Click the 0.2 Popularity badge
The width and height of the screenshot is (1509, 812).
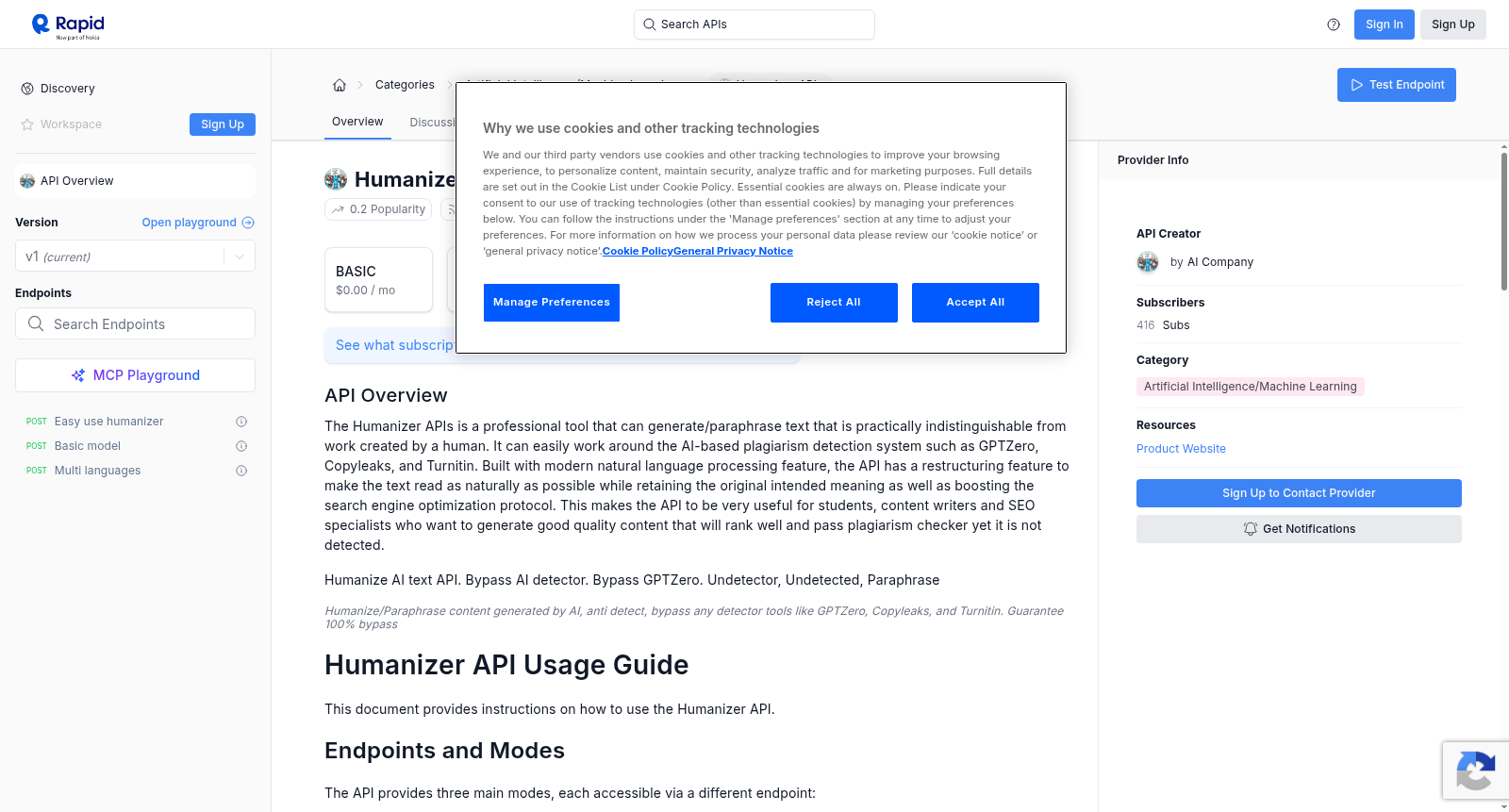click(378, 209)
